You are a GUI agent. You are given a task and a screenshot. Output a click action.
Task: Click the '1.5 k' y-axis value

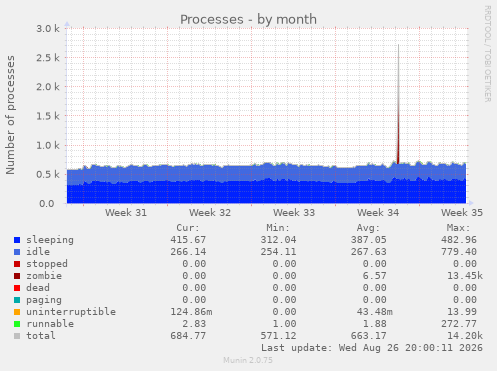coord(48,116)
